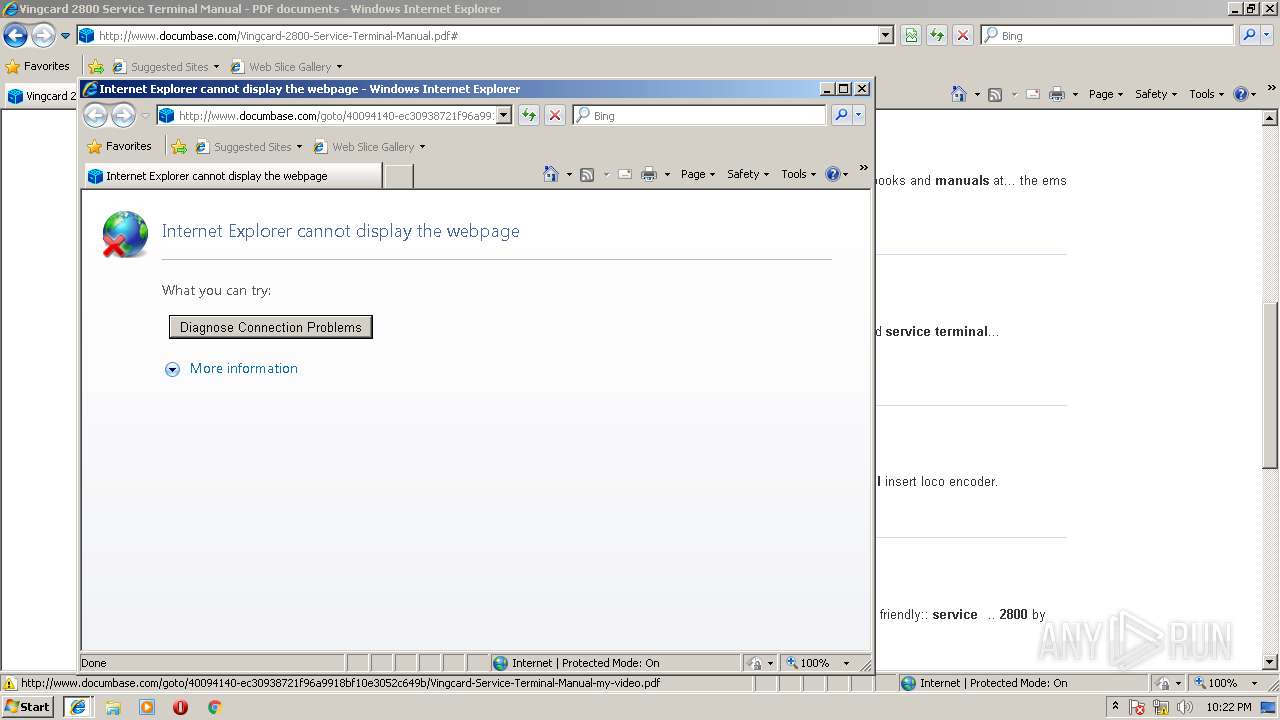1280x720 pixels.
Task: Click main window address bar URL
Action: pyautogui.click(x=278, y=36)
